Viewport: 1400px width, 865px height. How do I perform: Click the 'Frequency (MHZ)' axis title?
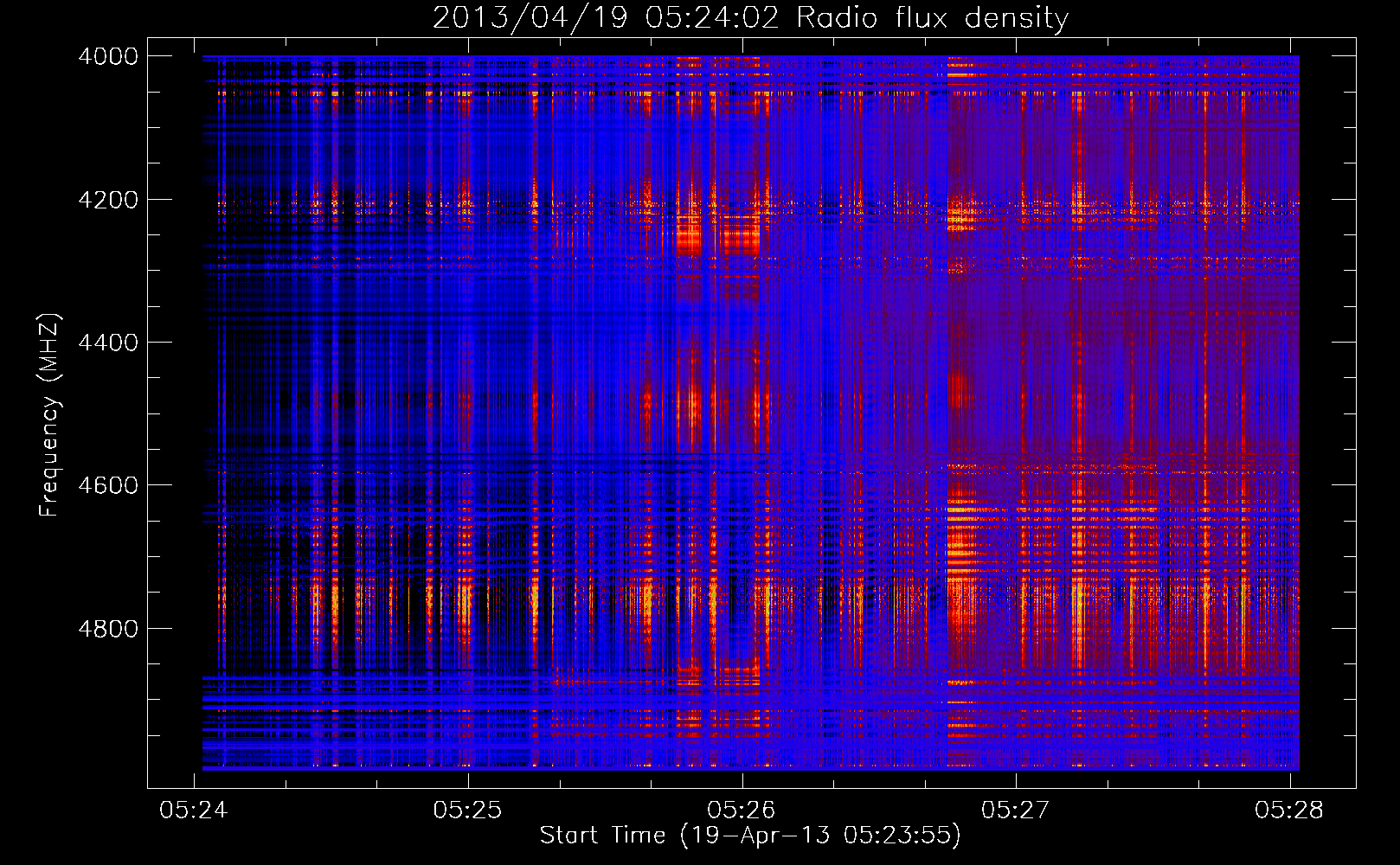coord(50,414)
